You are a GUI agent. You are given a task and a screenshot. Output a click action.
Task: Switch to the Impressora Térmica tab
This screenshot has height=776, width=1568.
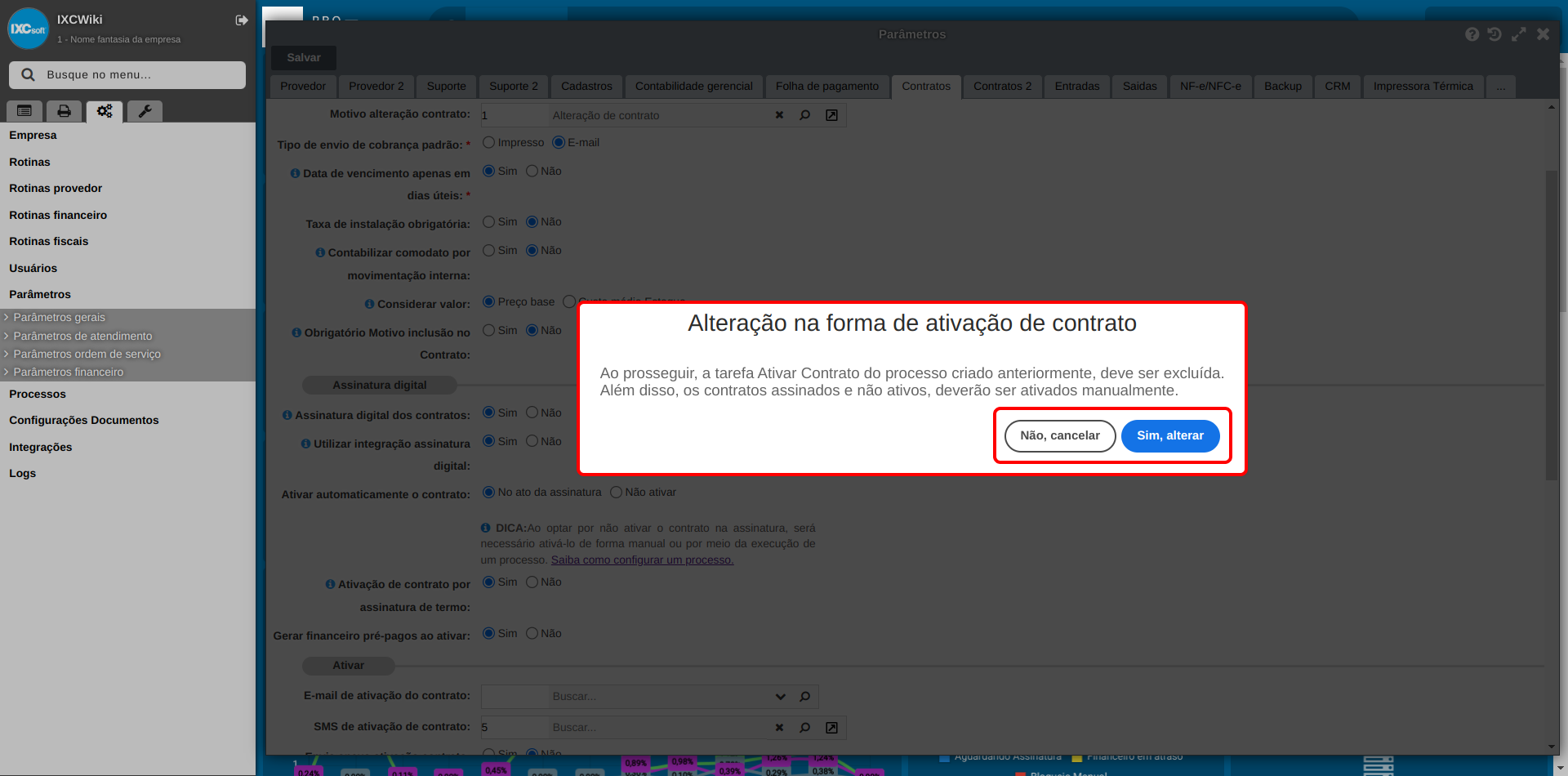click(1423, 87)
